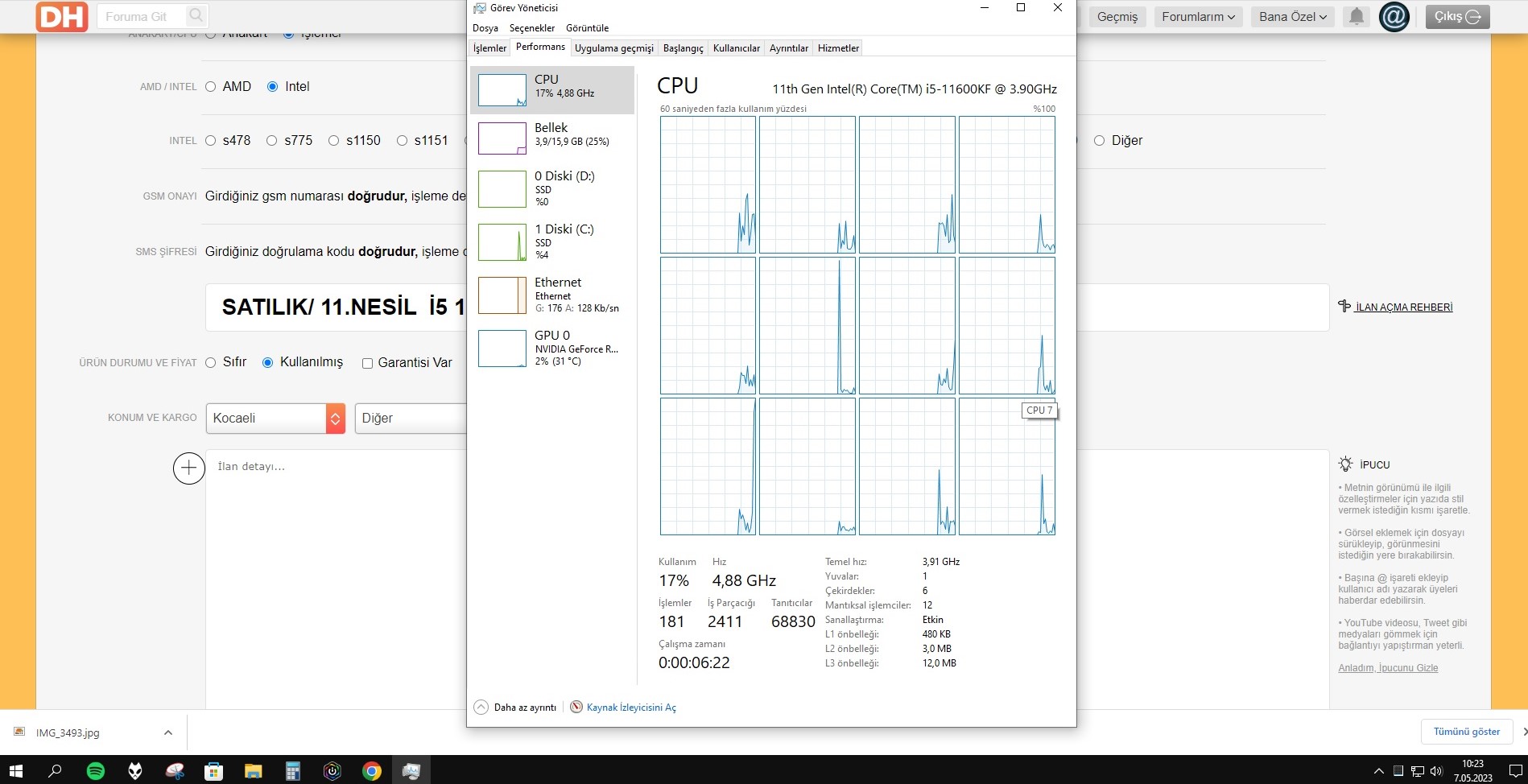Click the DH site logo
Image resolution: width=1528 pixels, height=784 pixels.
click(62, 17)
